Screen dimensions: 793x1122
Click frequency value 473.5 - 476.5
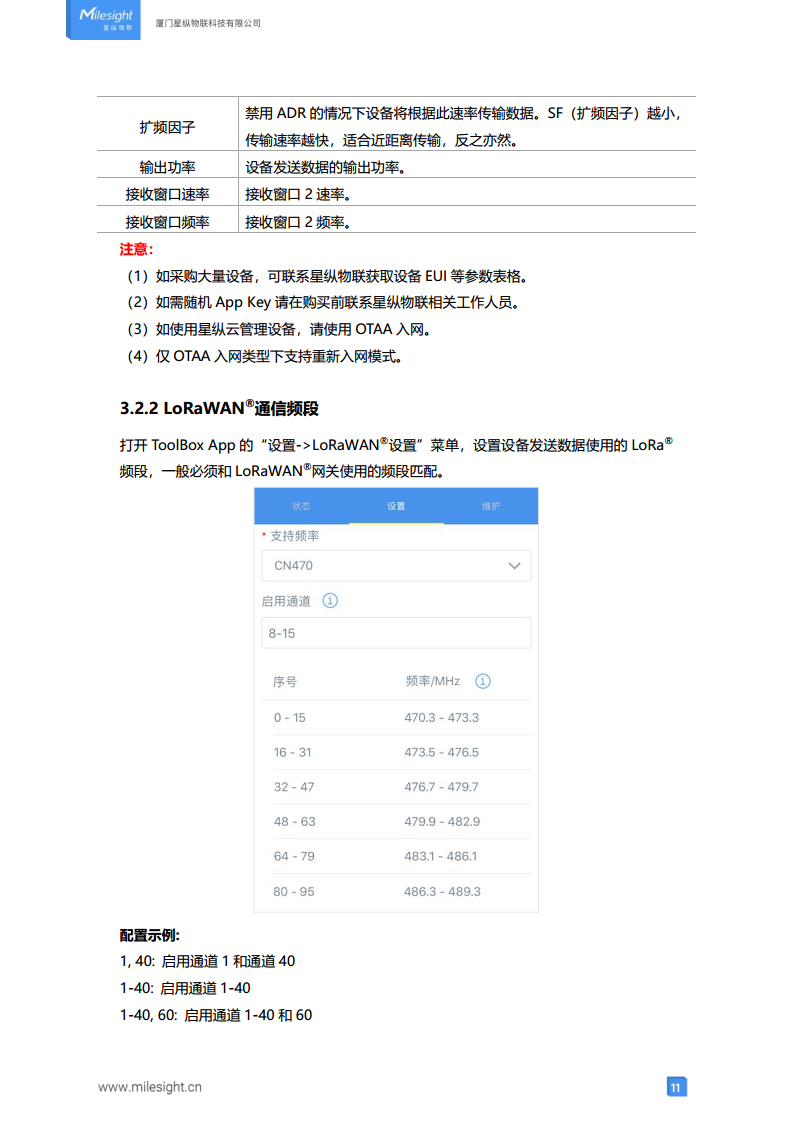pyautogui.click(x=442, y=753)
